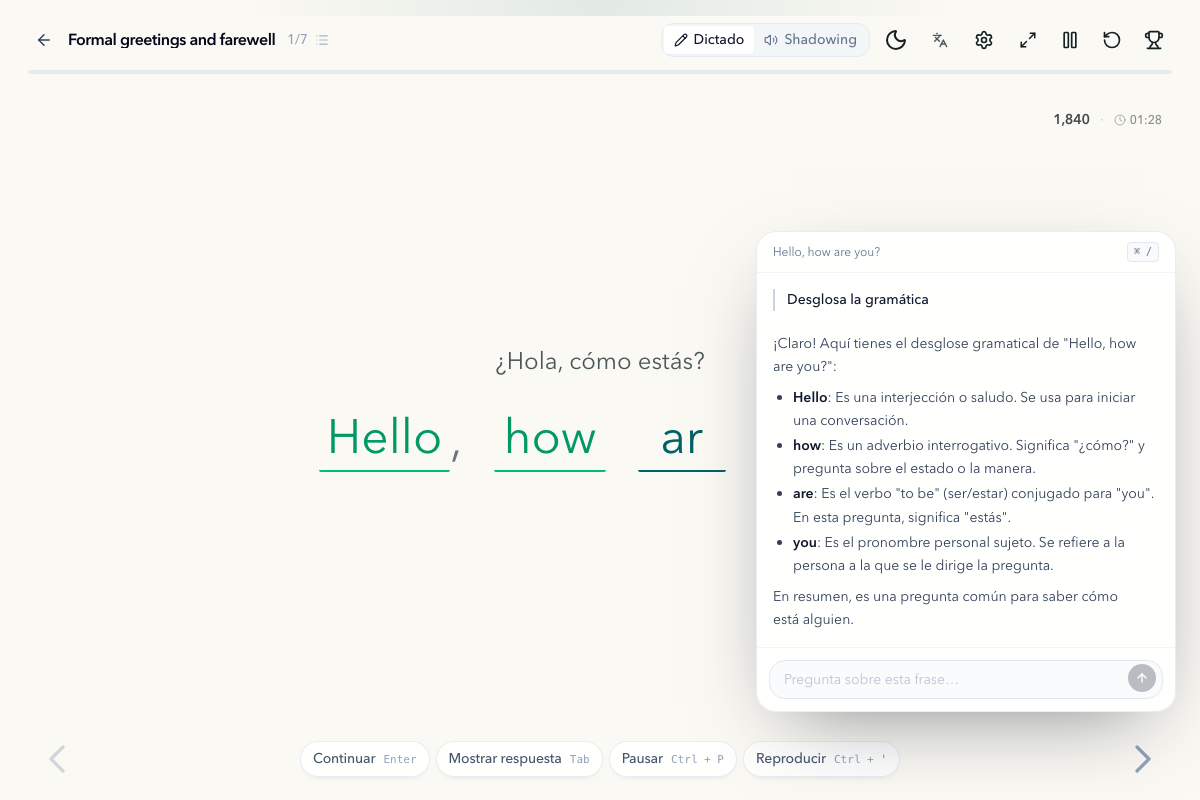Click the Continuar button
Screen dimensions: 1200x800
click(365, 759)
